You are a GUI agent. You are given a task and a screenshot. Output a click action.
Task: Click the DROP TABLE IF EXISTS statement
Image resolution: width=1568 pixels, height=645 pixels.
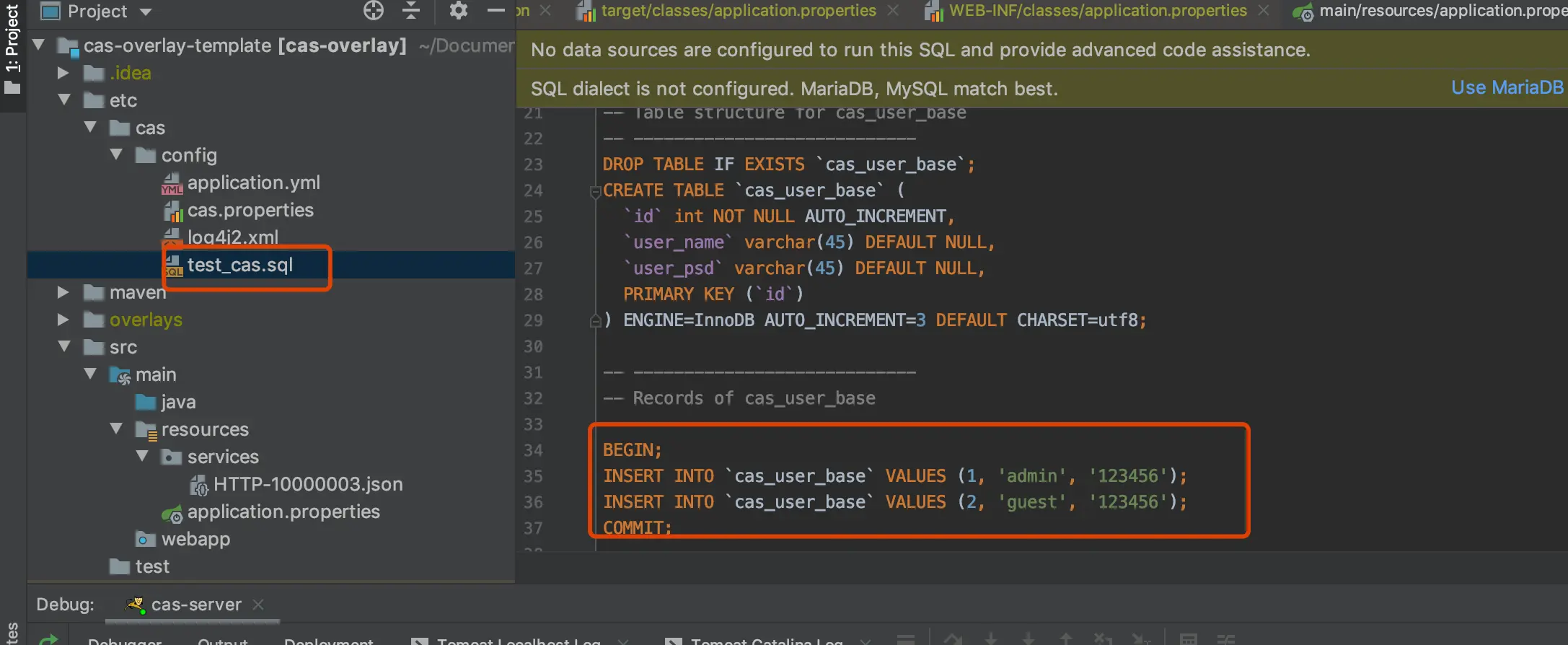(x=789, y=164)
